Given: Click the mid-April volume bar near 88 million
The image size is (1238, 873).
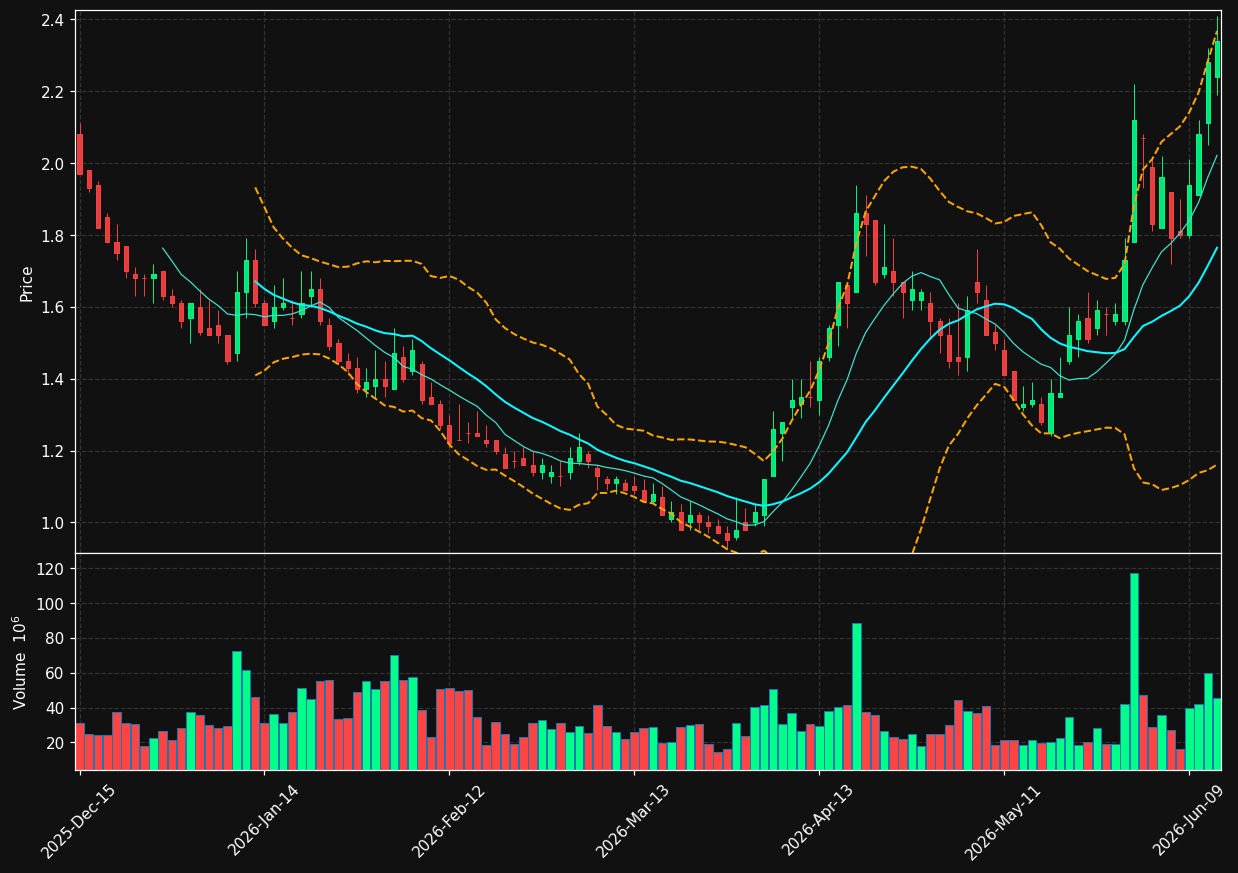Looking at the screenshot, I should [857, 696].
